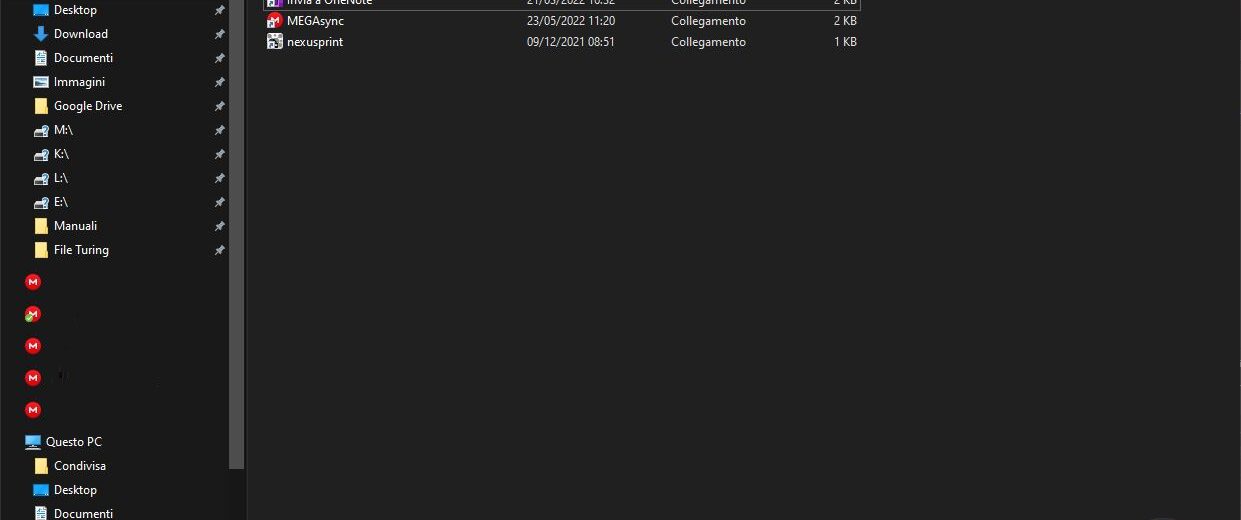Open the Download folder in quick access
Image resolution: width=1241 pixels, height=520 pixels.
click(80, 34)
